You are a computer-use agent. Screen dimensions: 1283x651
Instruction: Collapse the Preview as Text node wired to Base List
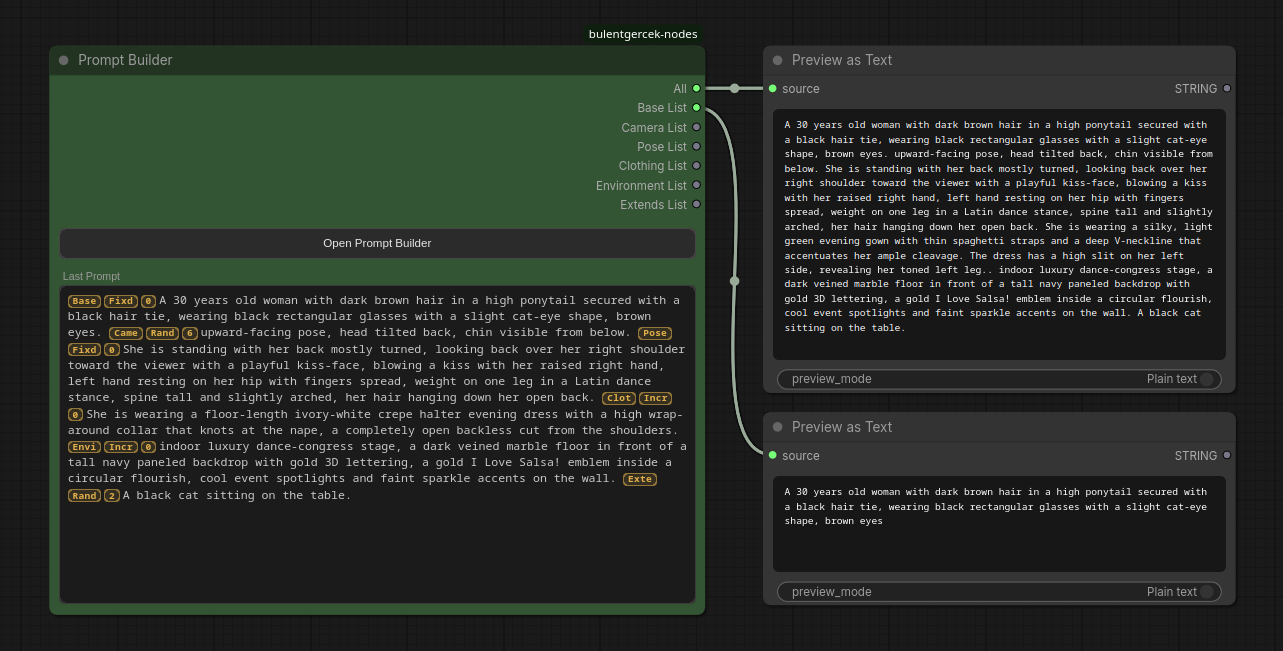pyautogui.click(x=778, y=427)
